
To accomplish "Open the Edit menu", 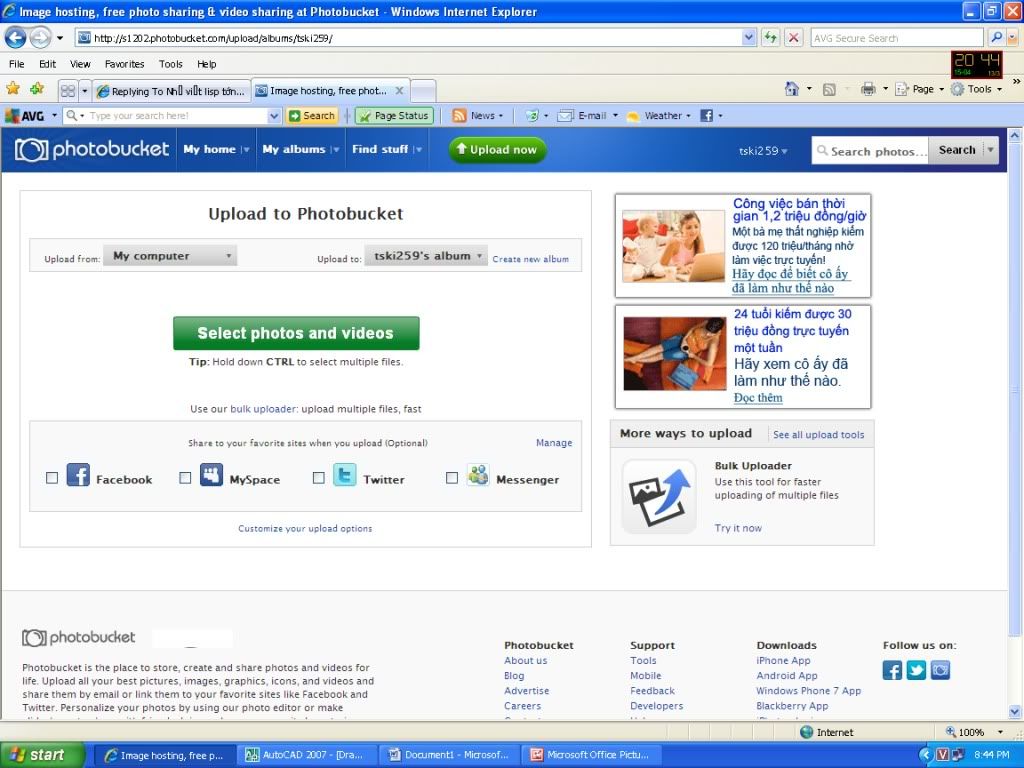I will tap(48, 64).
